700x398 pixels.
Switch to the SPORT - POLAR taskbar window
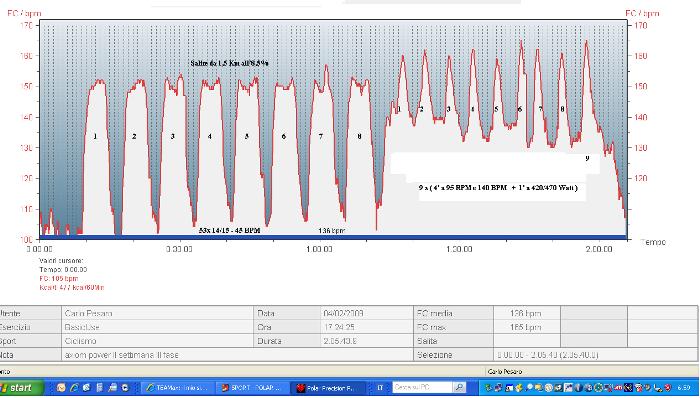pyautogui.click(x=252, y=388)
